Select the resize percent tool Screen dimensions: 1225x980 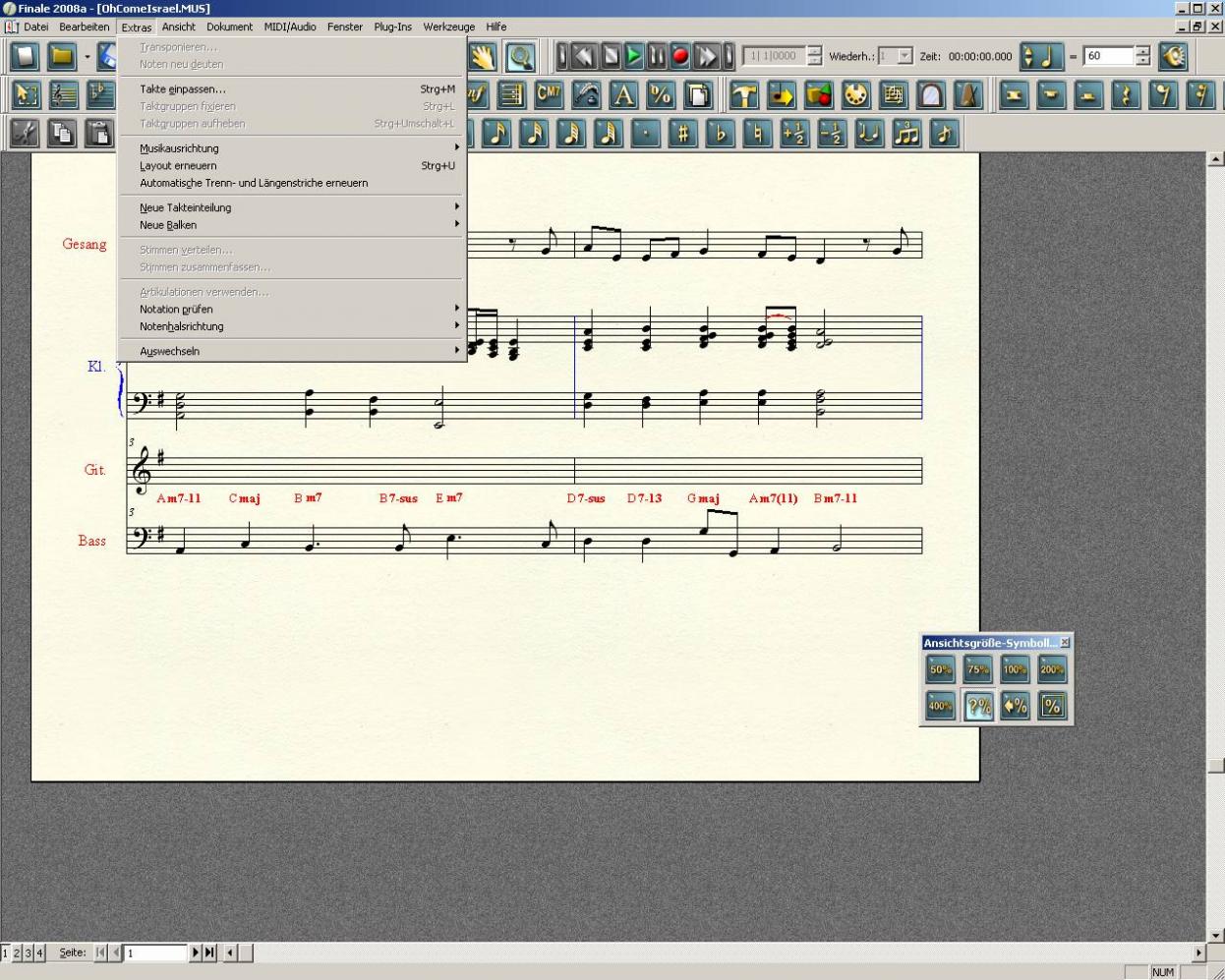[x=661, y=94]
